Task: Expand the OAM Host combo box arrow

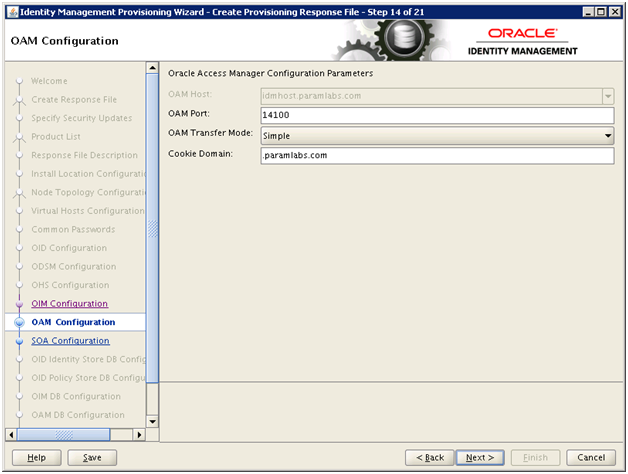Action: pyautogui.click(x=608, y=96)
